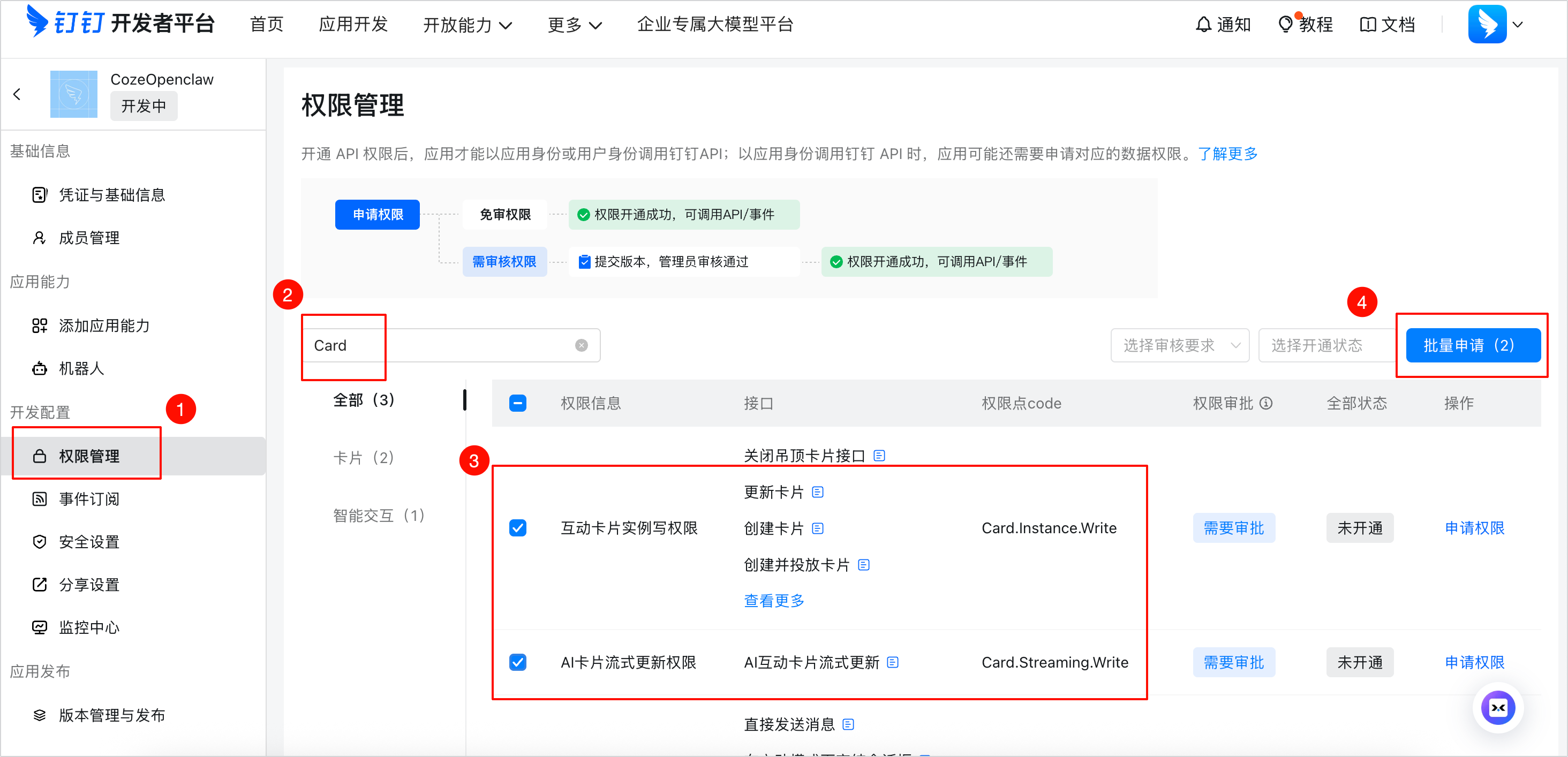Clear the Card search with the x icon
The image size is (1568, 757).
(581, 345)
